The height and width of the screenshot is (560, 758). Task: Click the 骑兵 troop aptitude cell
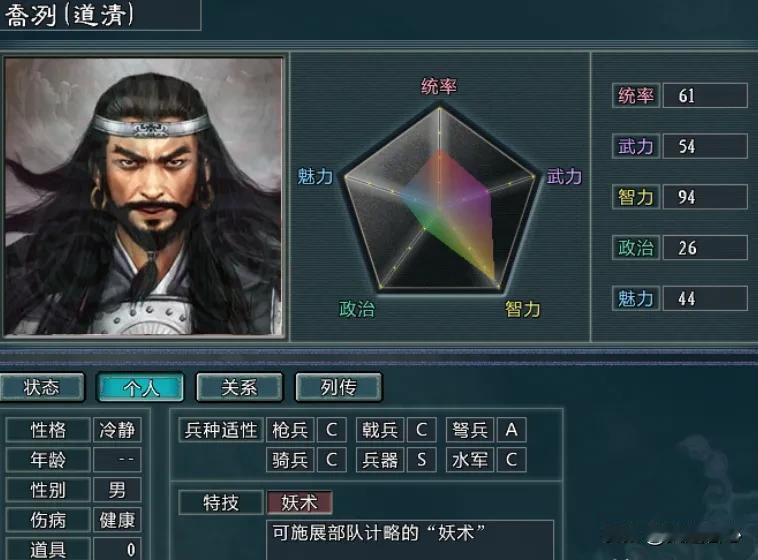point(290,459)
